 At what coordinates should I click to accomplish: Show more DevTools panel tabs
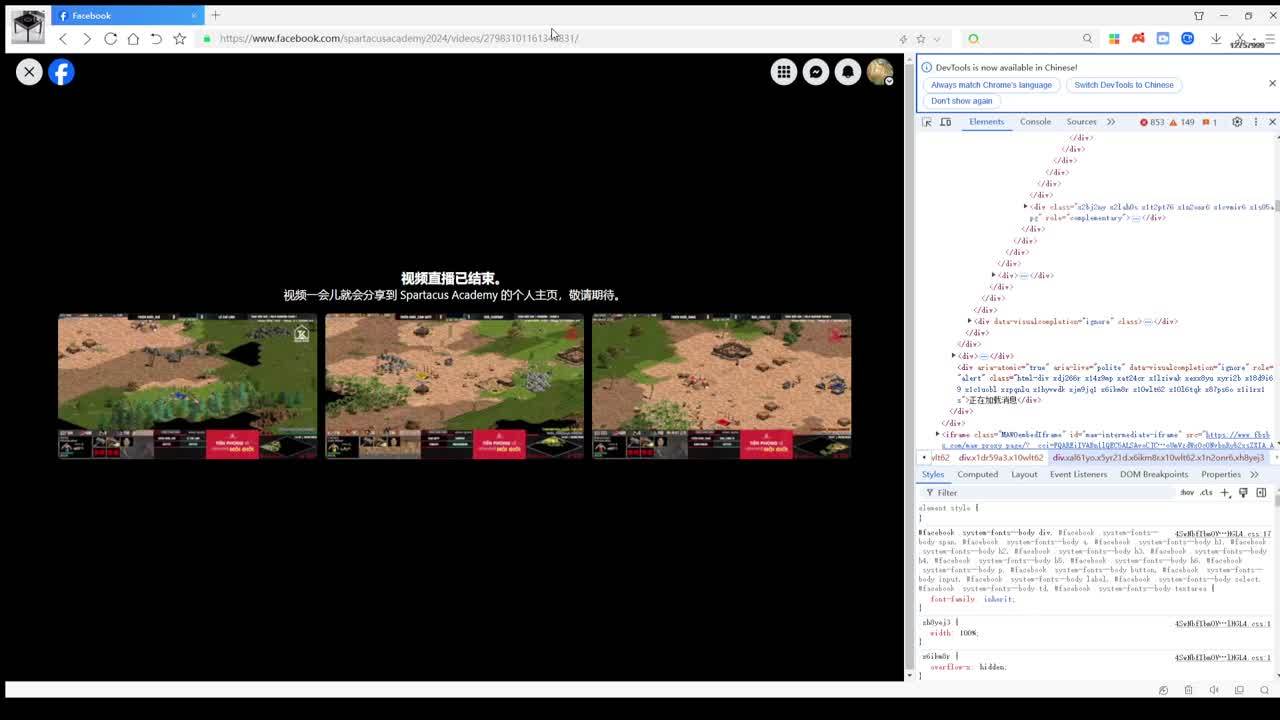1111,122
